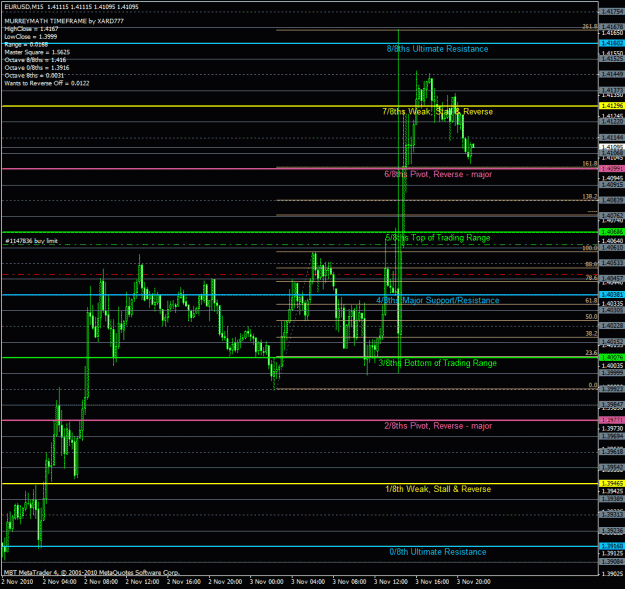Select the 50.0 Fibonacci level label
The image size is (625, 589).
(591, 317)
